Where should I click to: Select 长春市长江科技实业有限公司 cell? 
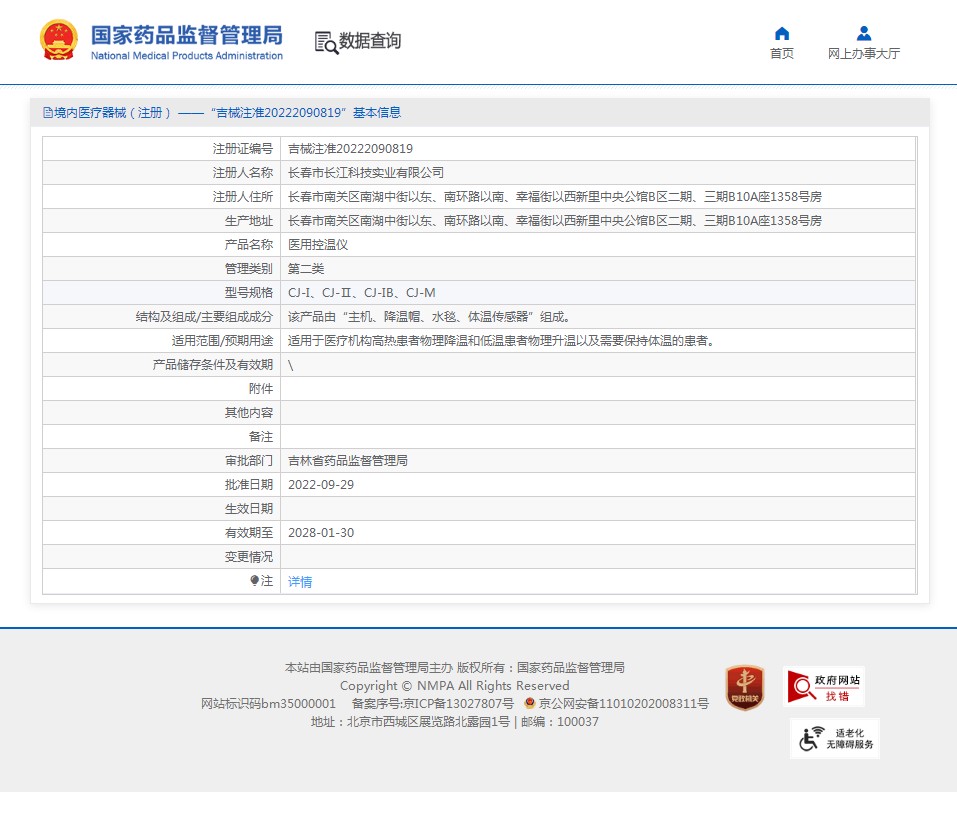(366, 173)
